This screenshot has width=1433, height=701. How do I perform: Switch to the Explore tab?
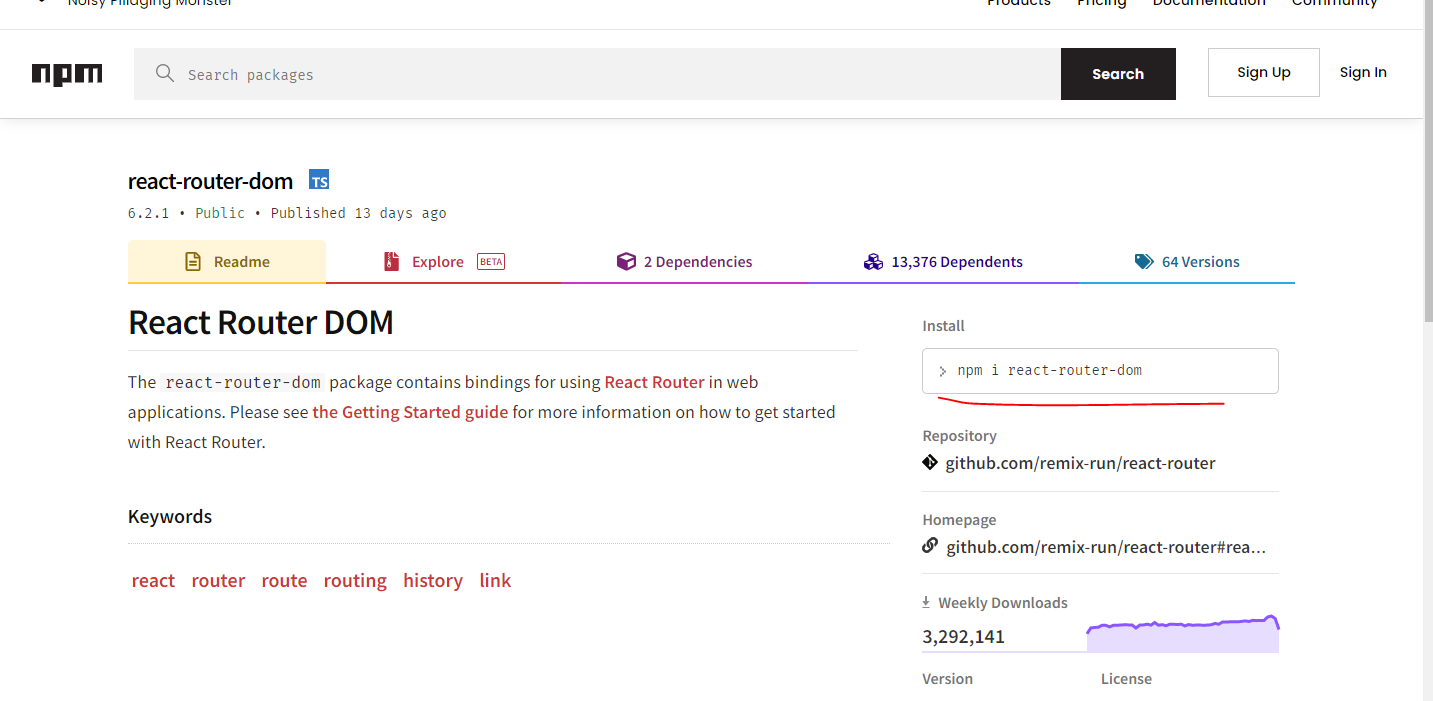pos(443,262)
